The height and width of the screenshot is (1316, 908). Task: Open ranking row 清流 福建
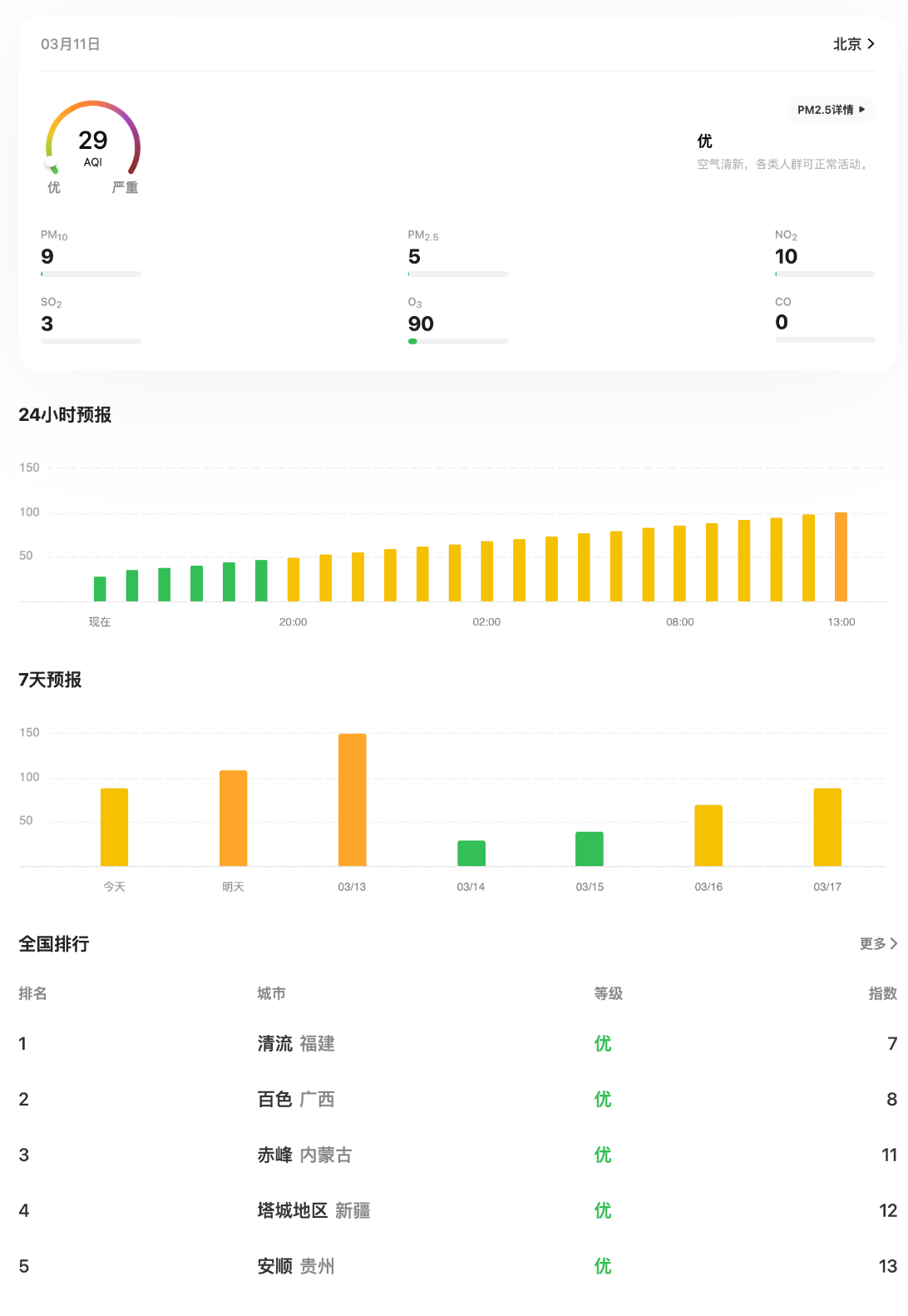(x=458, y=1044)
